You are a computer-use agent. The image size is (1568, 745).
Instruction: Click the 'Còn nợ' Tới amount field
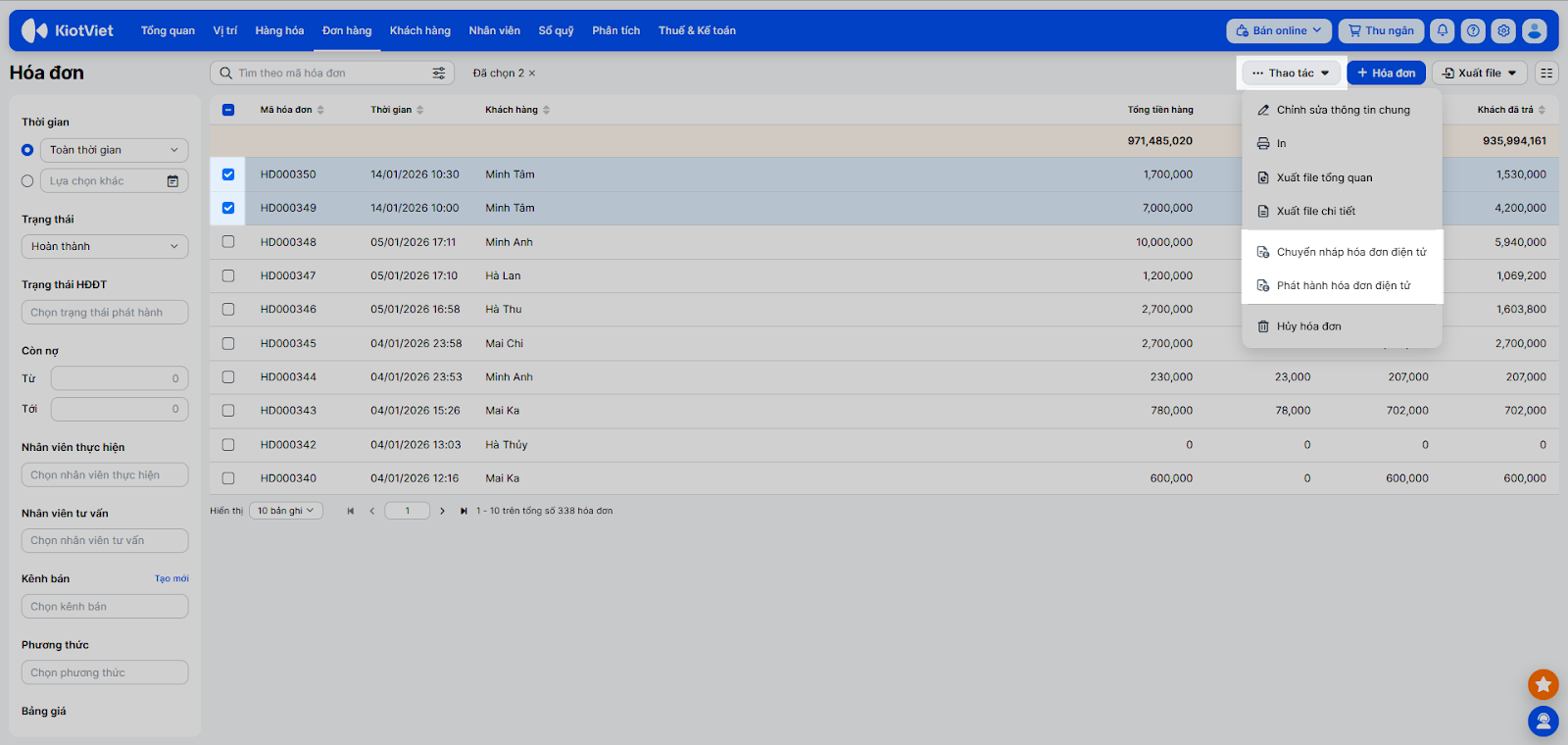click(x=120, y=409)
